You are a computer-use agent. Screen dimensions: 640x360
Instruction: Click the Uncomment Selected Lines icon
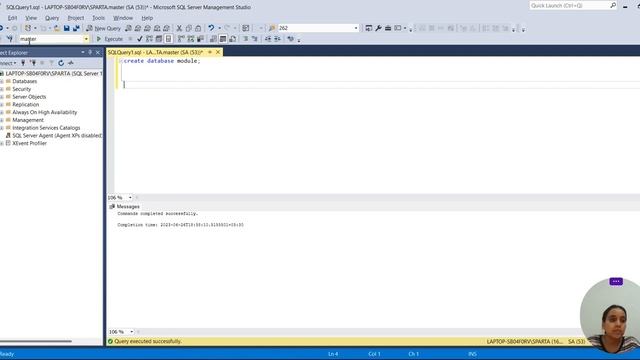255,39
